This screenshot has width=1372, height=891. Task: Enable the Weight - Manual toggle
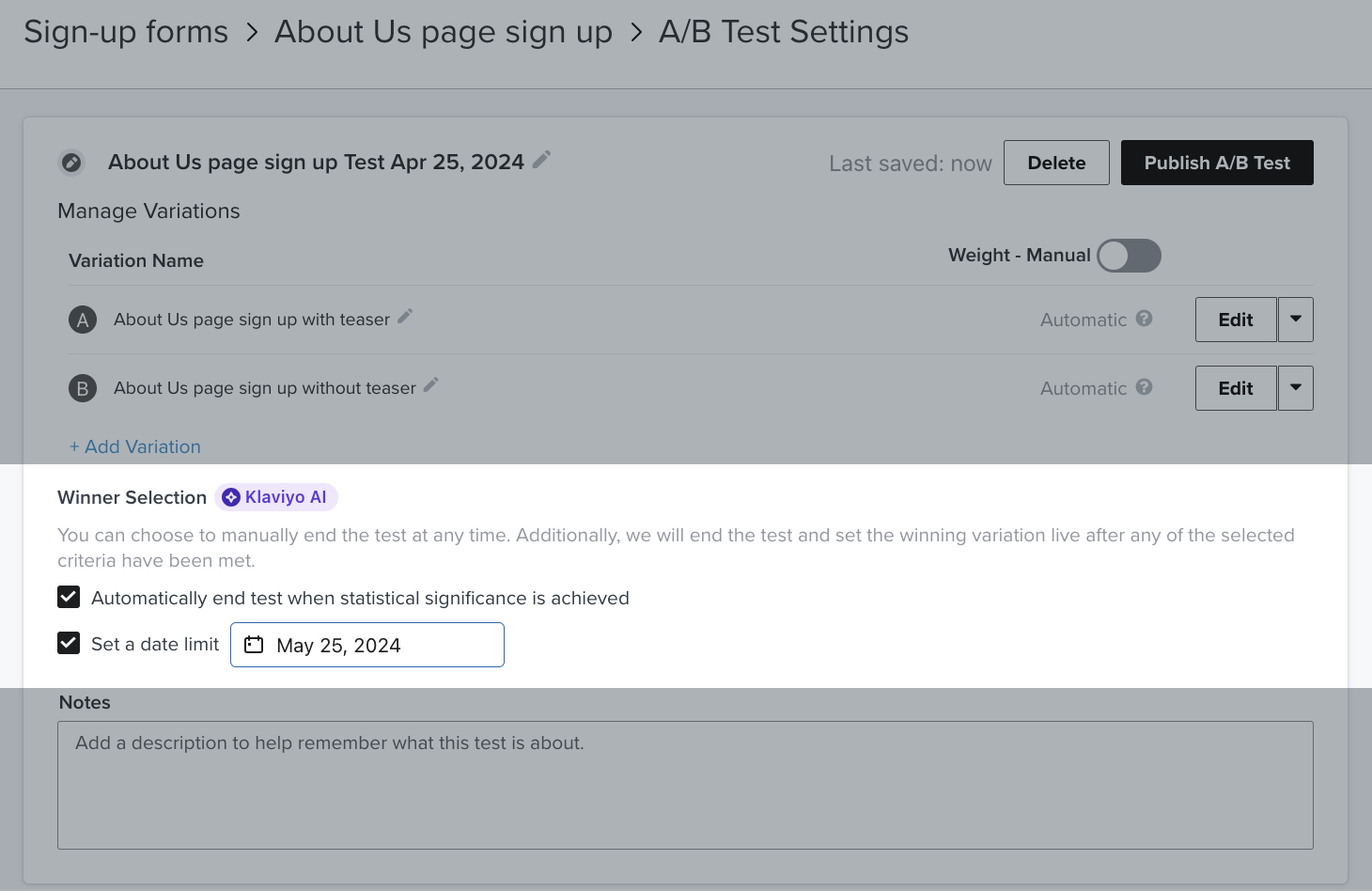click(x=1128, y=255)
